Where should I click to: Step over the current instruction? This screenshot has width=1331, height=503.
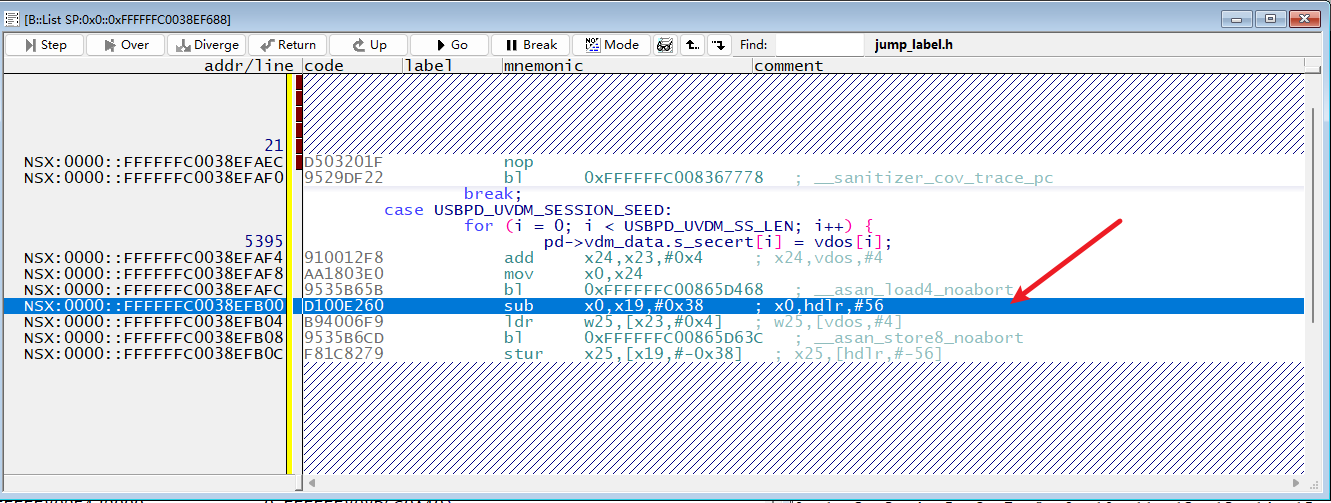126,45
